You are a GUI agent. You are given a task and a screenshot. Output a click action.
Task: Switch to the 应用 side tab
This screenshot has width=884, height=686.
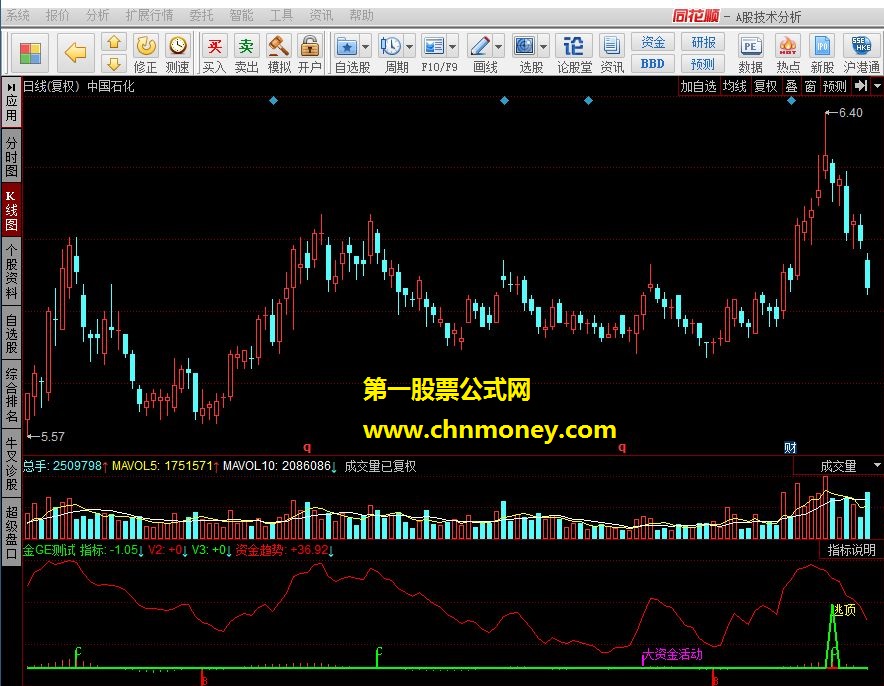[x=11, y=102]
